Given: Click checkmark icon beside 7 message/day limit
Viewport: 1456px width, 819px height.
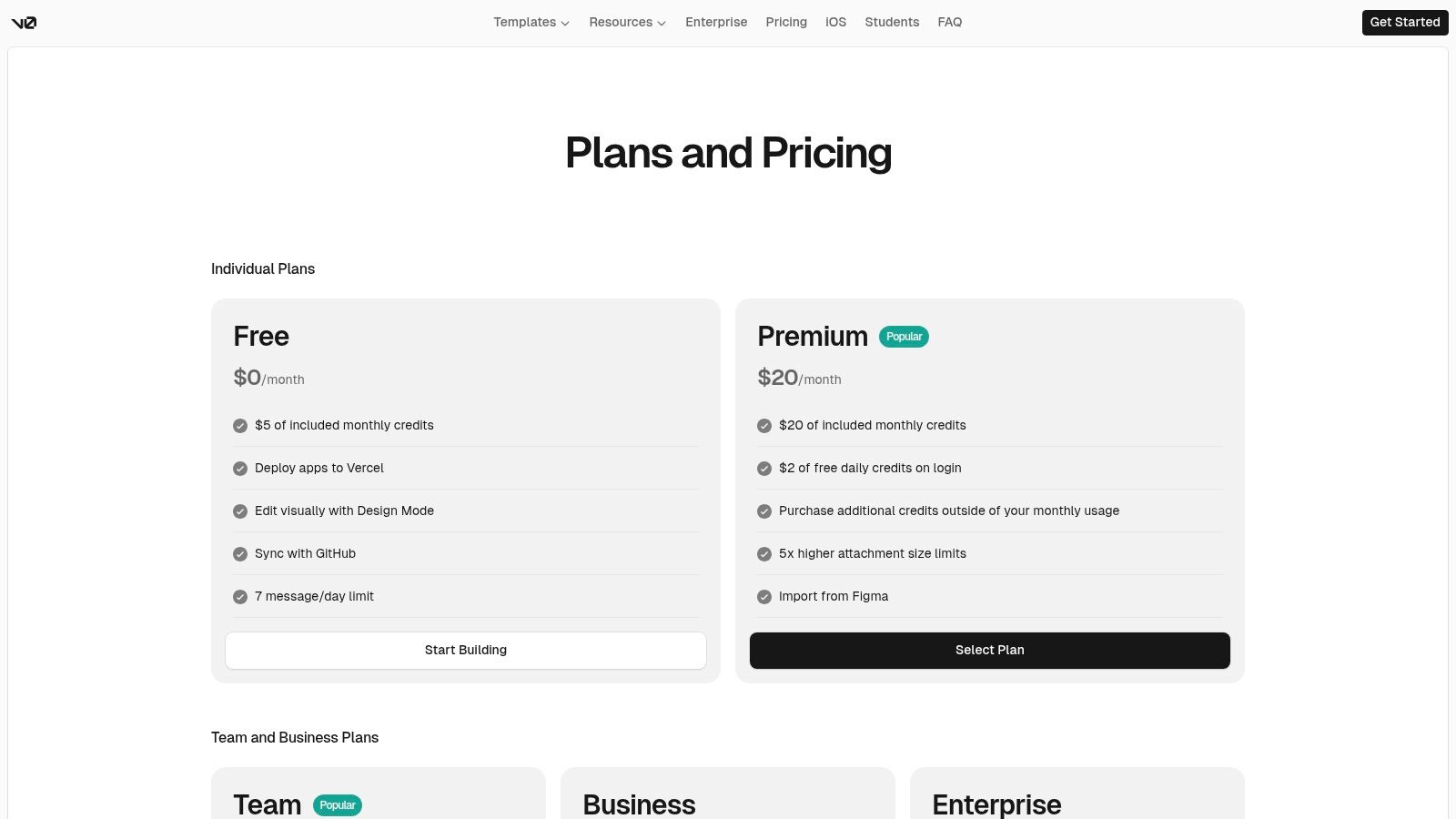Looking at the screenshot, I should [x=240, y=597].
